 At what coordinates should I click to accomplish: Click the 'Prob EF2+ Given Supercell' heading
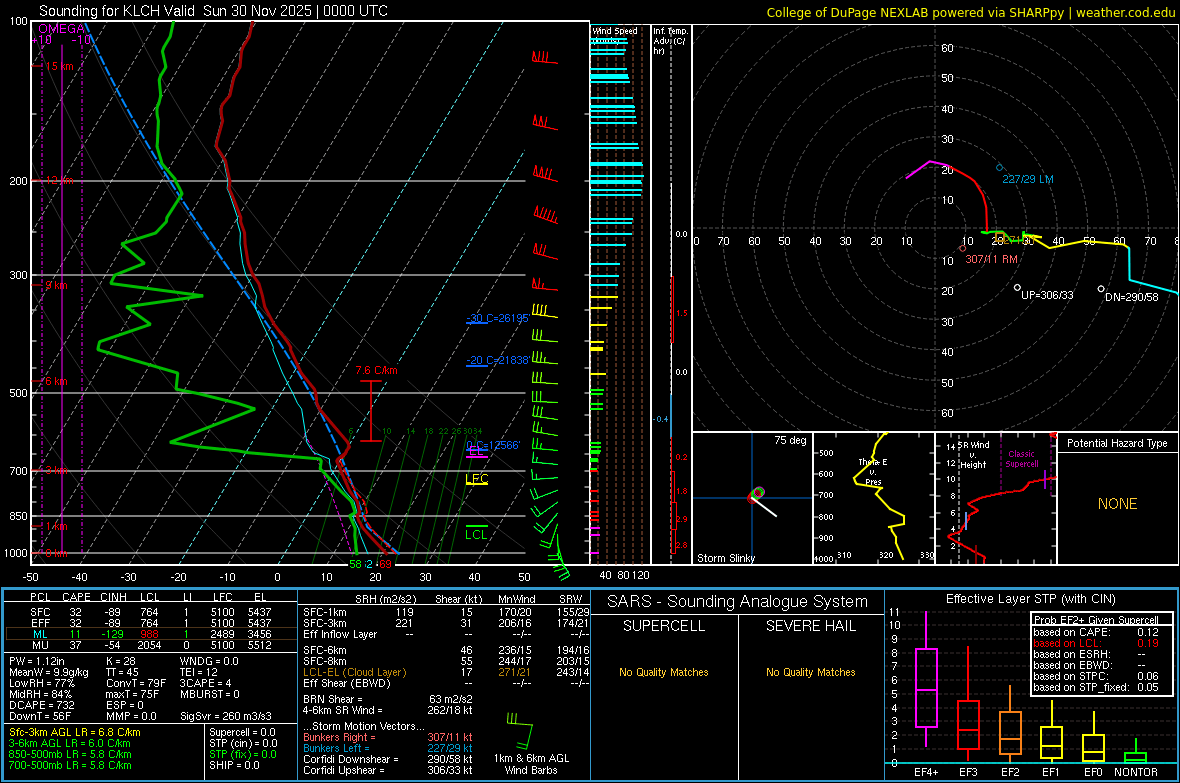[x=1096, y=620]
